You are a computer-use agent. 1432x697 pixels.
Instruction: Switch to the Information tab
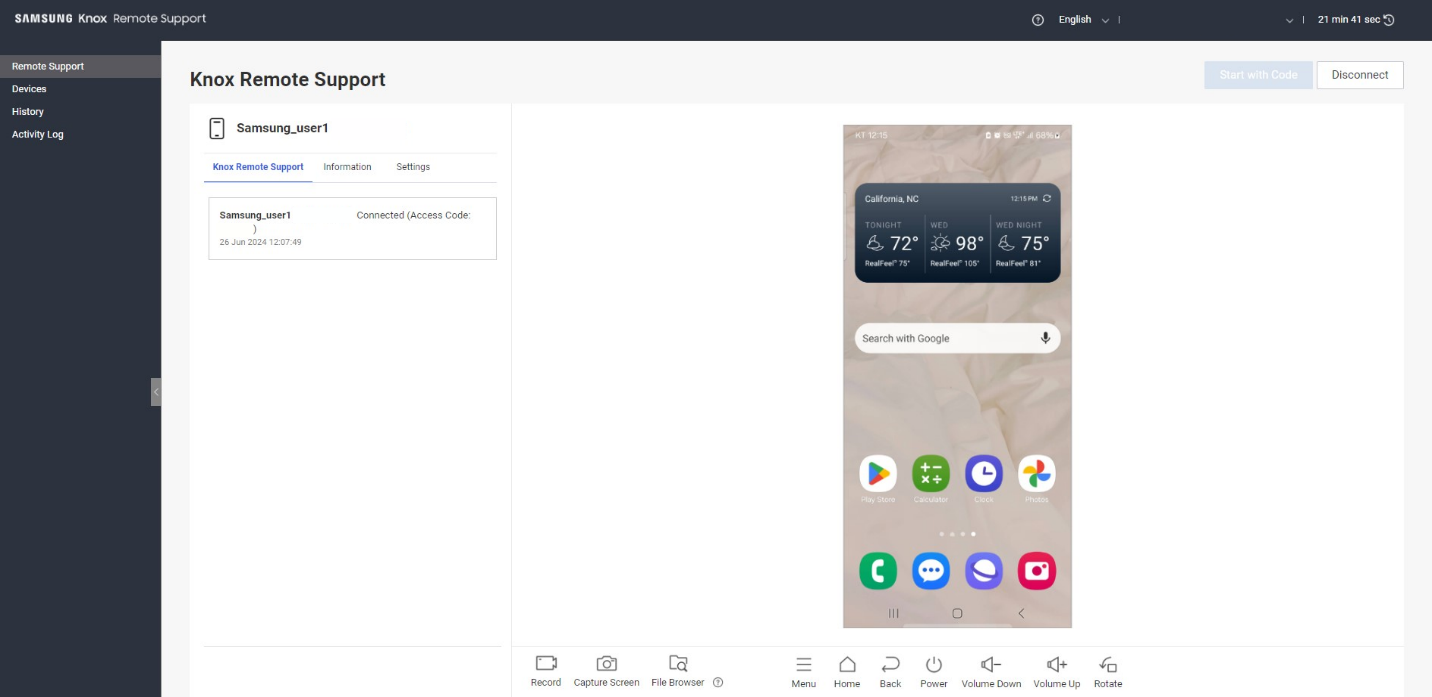click(x=347, y=167)
